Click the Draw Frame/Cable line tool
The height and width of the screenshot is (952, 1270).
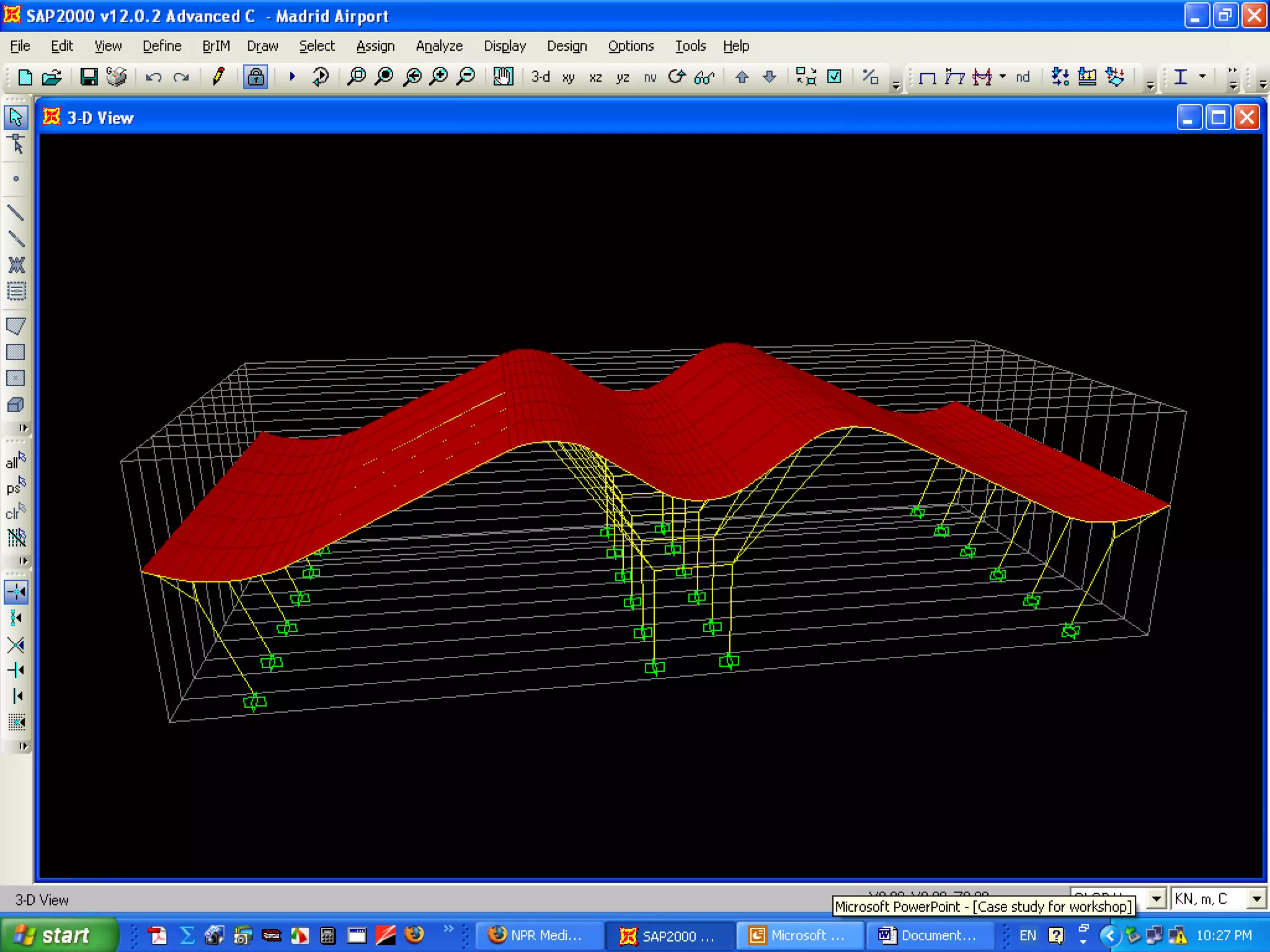point(16,213)
